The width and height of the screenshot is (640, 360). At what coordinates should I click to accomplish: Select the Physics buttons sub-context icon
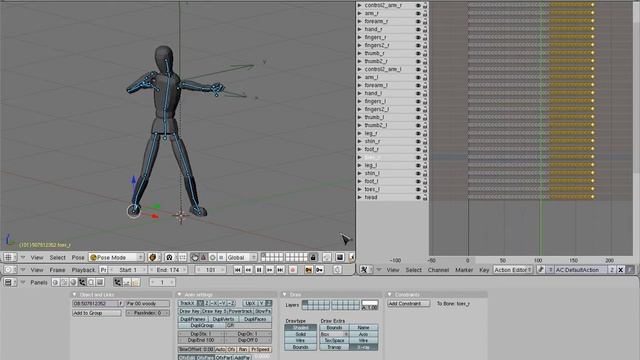pos(127,282)
